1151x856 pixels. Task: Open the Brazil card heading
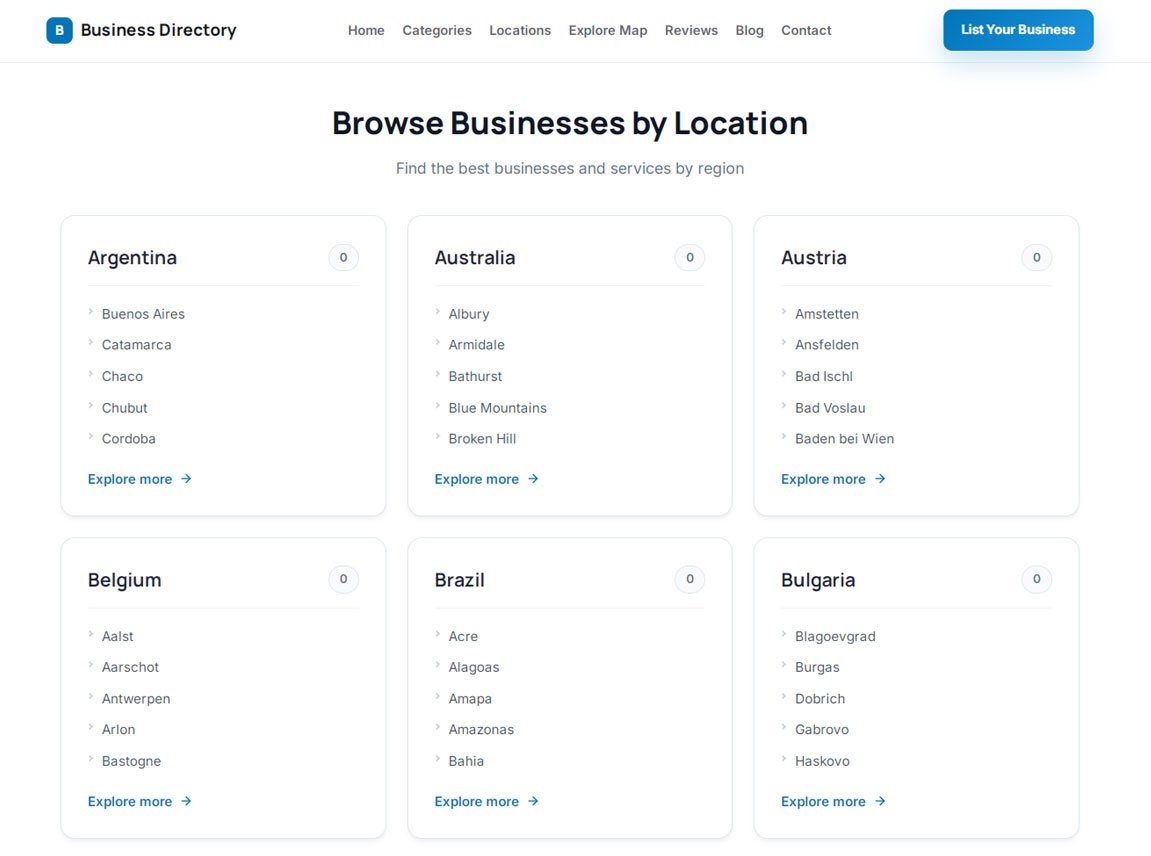click(x=460, y=580)
